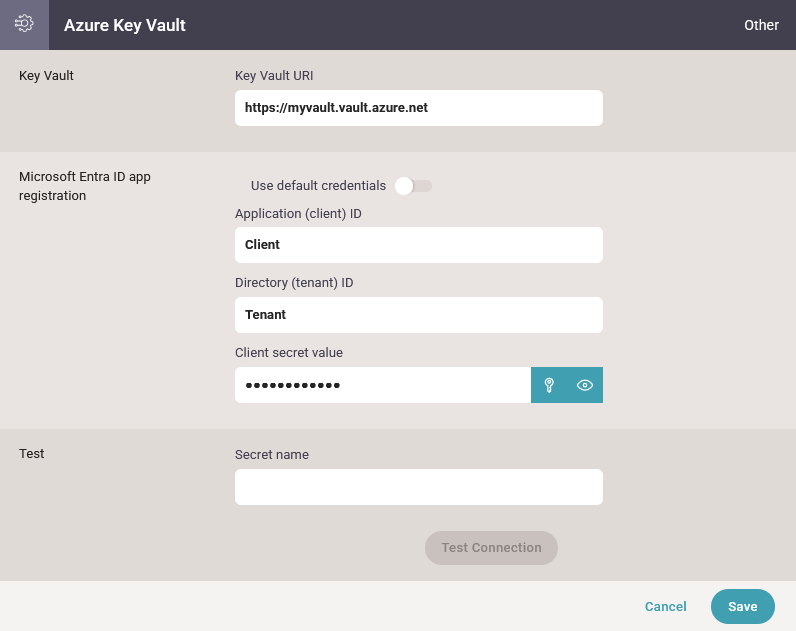The image size is (796, 631).
Task: Focus the empty Secret name field
Action: (419, 487)
